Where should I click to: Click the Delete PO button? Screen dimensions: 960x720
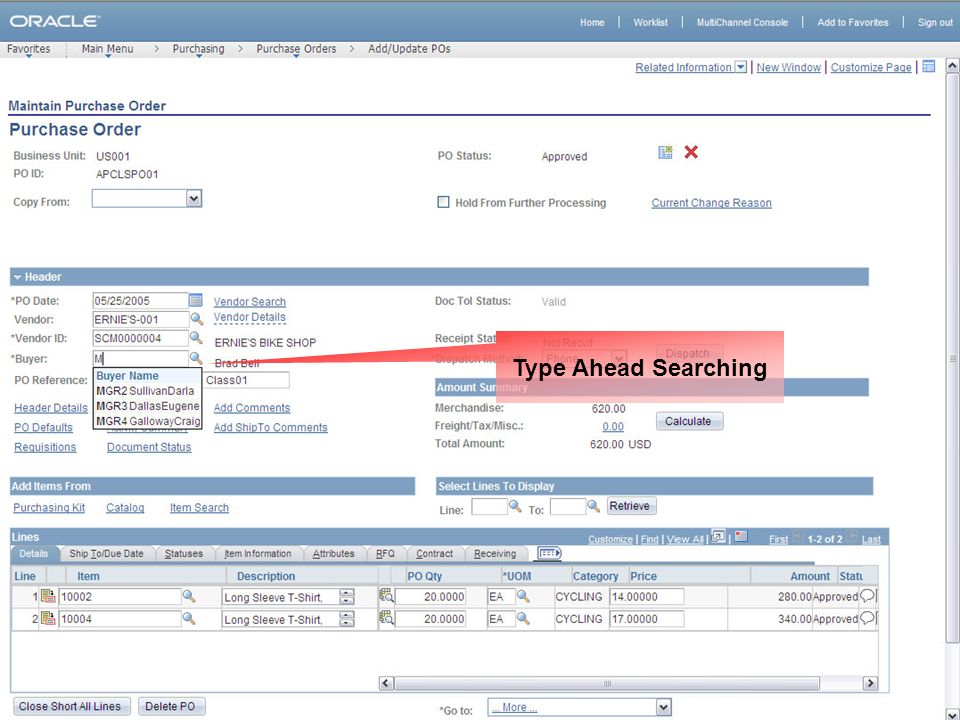[x=171, y=706]
